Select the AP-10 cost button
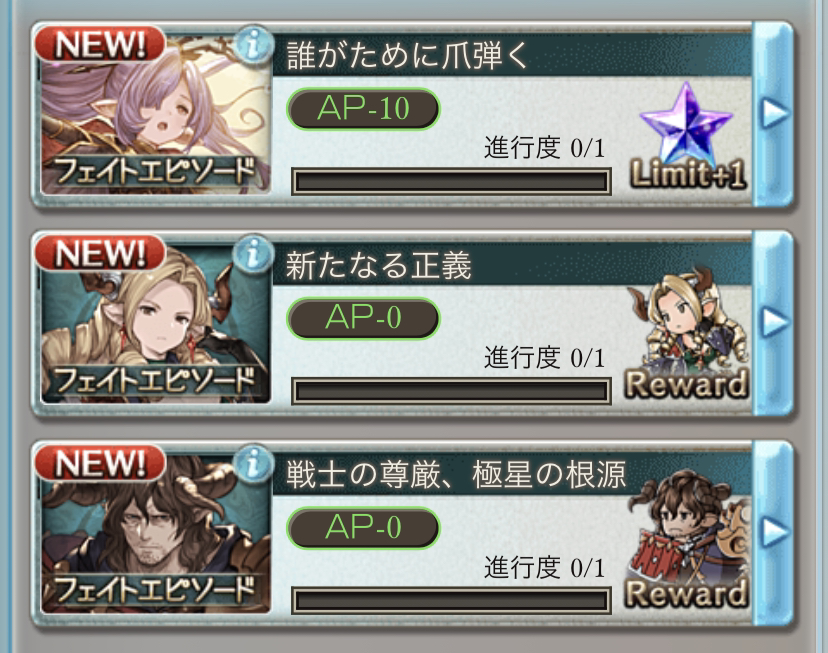The image size is (828, 653). (363, 109)
